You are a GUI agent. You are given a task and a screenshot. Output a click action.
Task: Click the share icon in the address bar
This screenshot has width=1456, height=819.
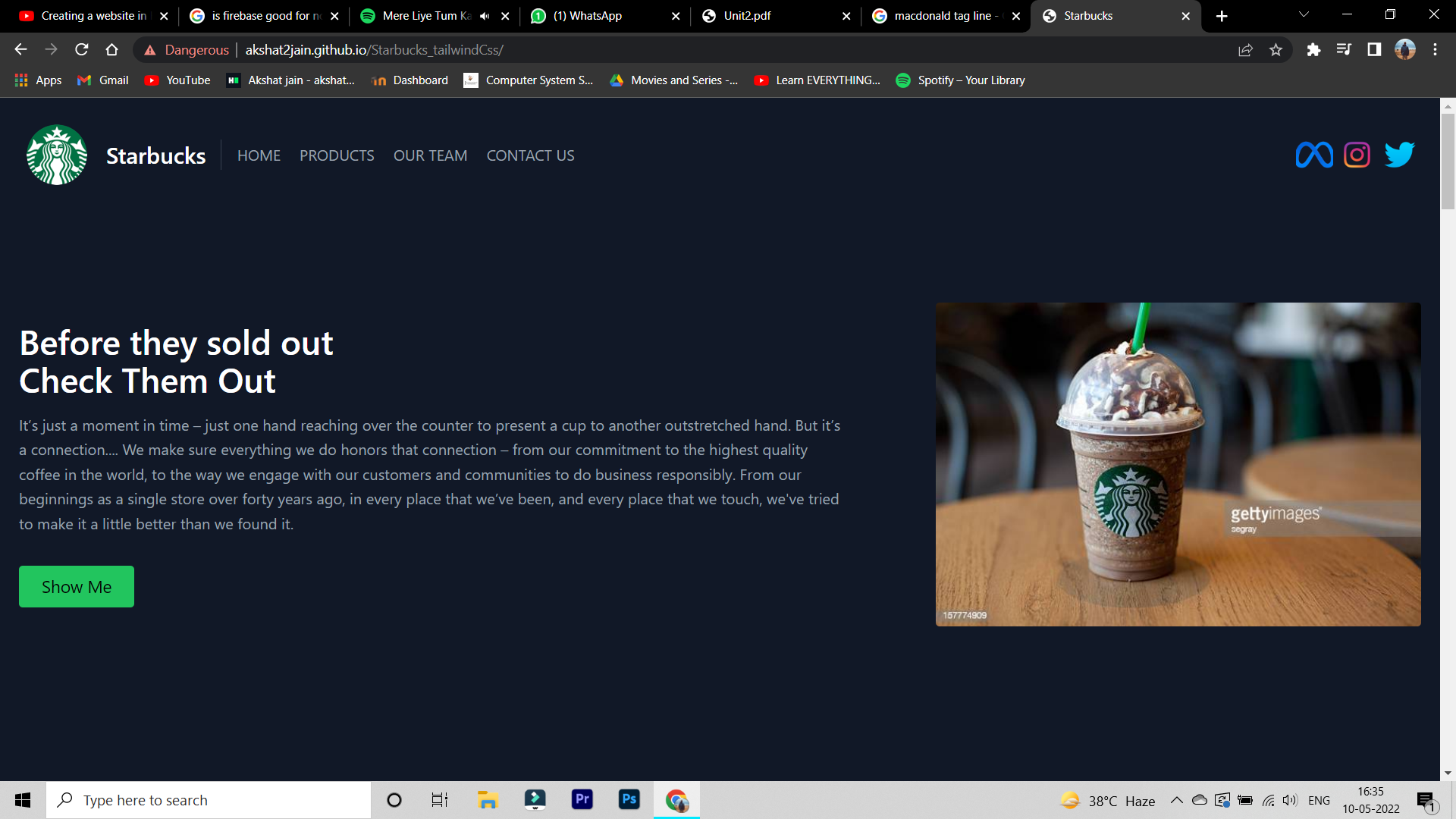[x=1246, y=49]
